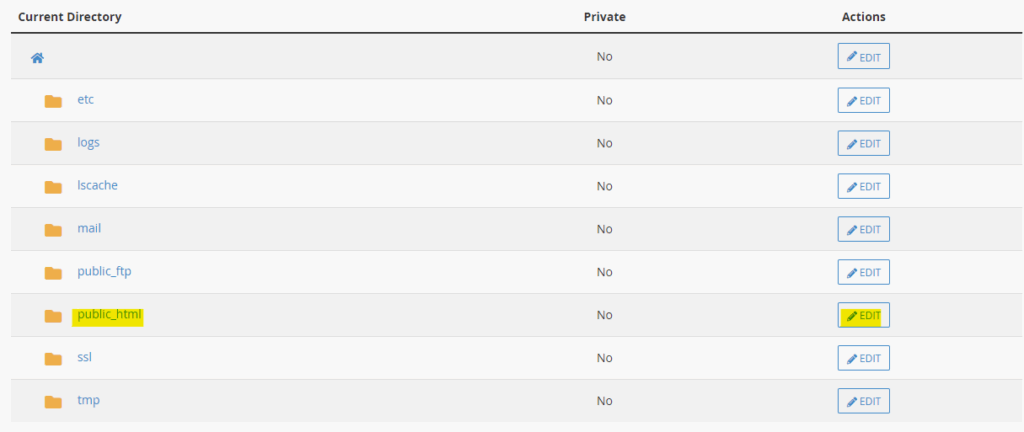1024x432 pixels.
Task: Click the logs folder icon
Action: (x=54, y=144)
